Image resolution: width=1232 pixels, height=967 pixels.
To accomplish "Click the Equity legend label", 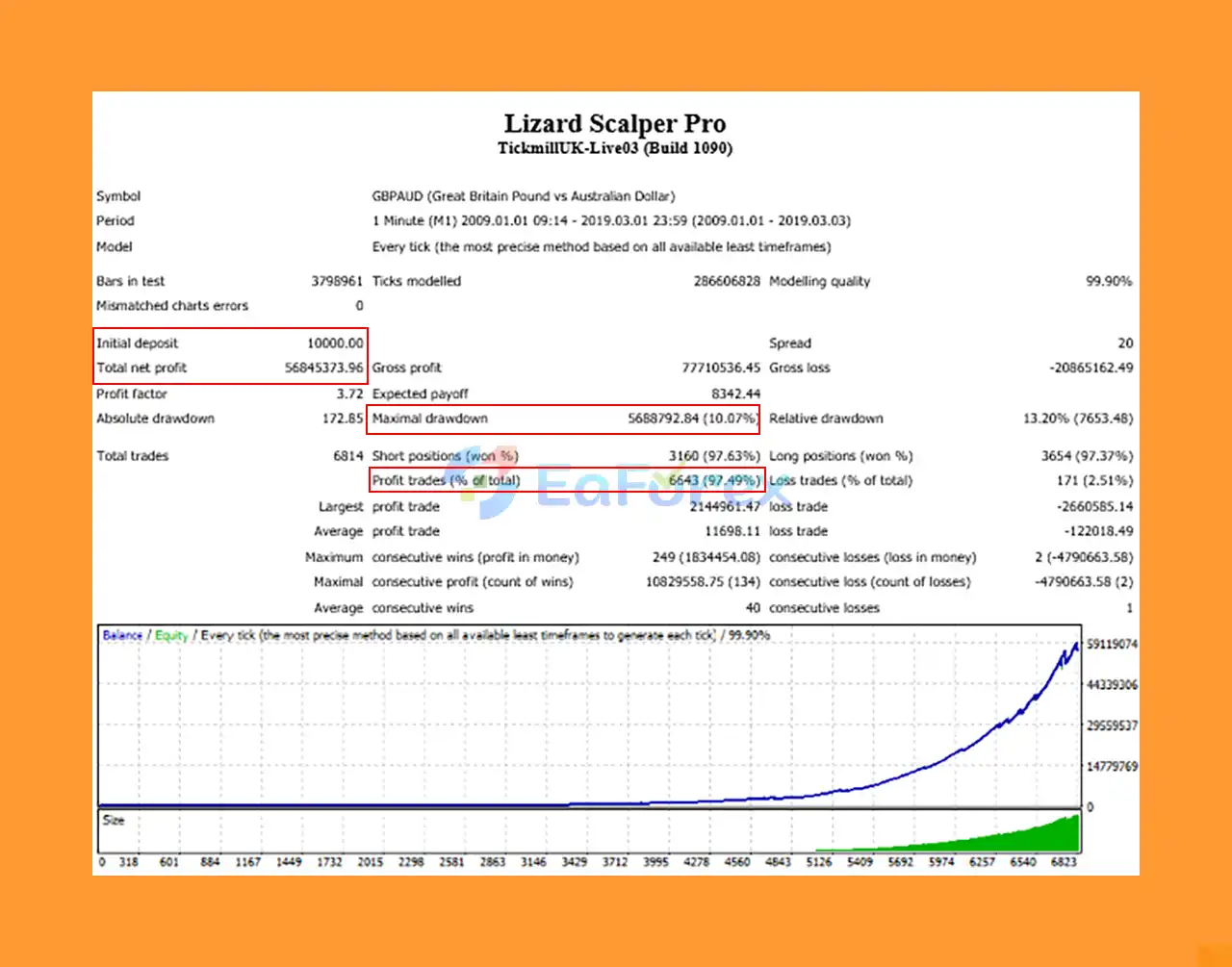I will (x=171, y=635).
